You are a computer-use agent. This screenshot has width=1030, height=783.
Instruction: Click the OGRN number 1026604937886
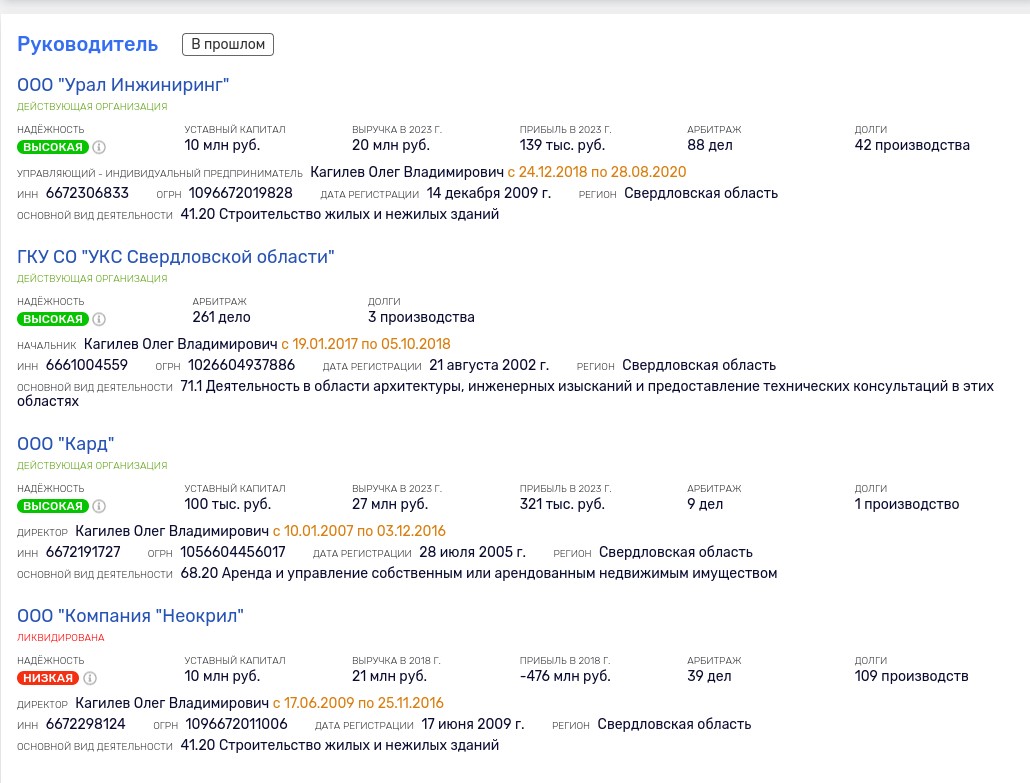[241, 365]
